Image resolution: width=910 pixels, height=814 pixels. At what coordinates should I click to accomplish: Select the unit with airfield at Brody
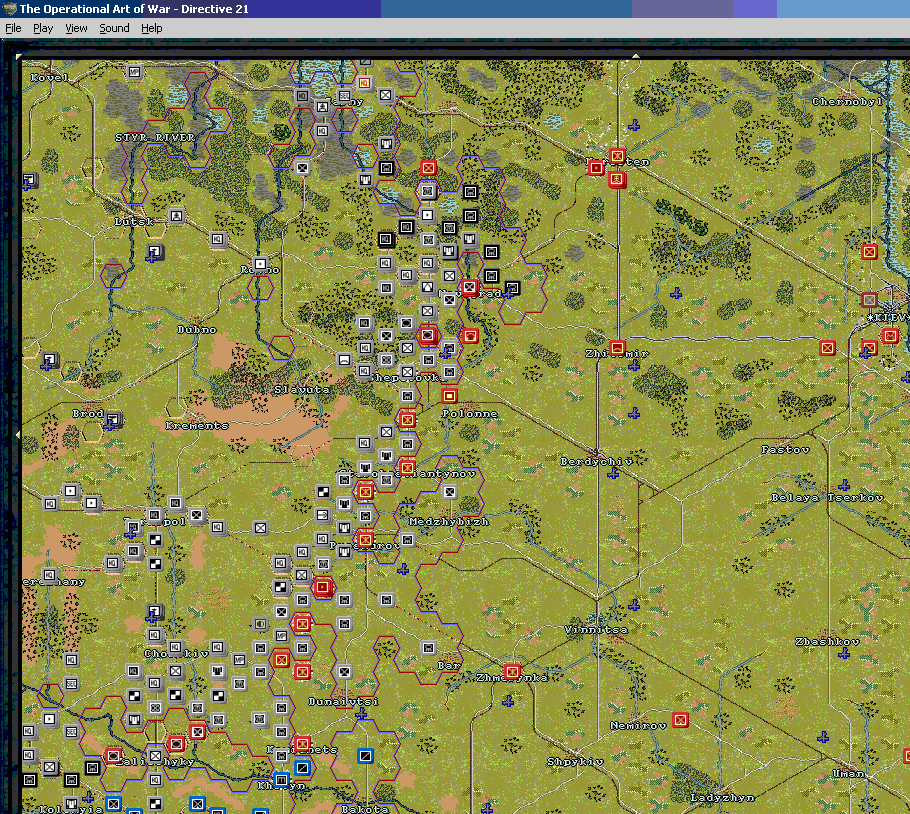pyautogui.click(x=113, y=419)
